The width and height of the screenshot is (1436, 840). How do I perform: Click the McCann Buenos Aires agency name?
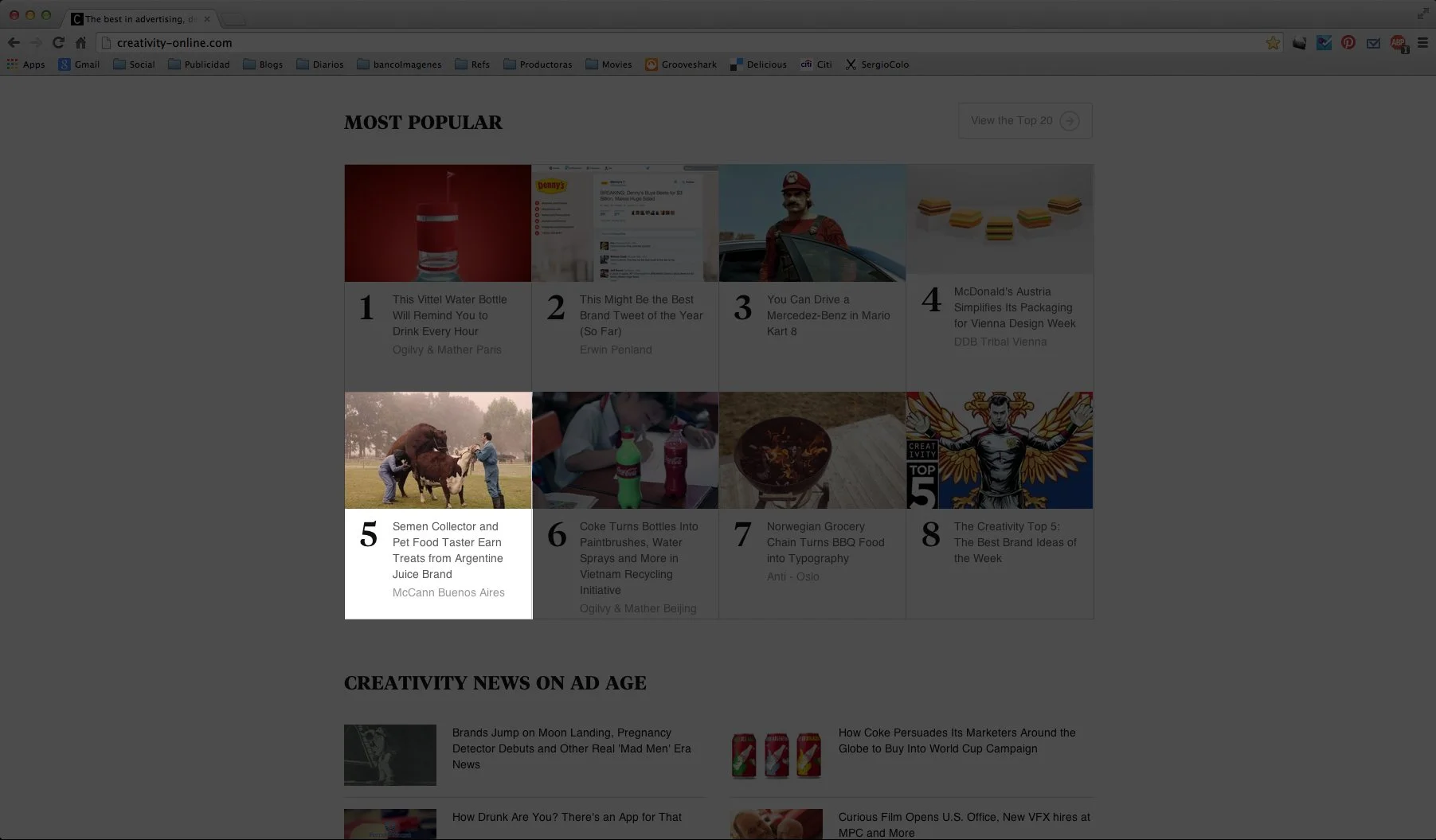tap(448, 592)
